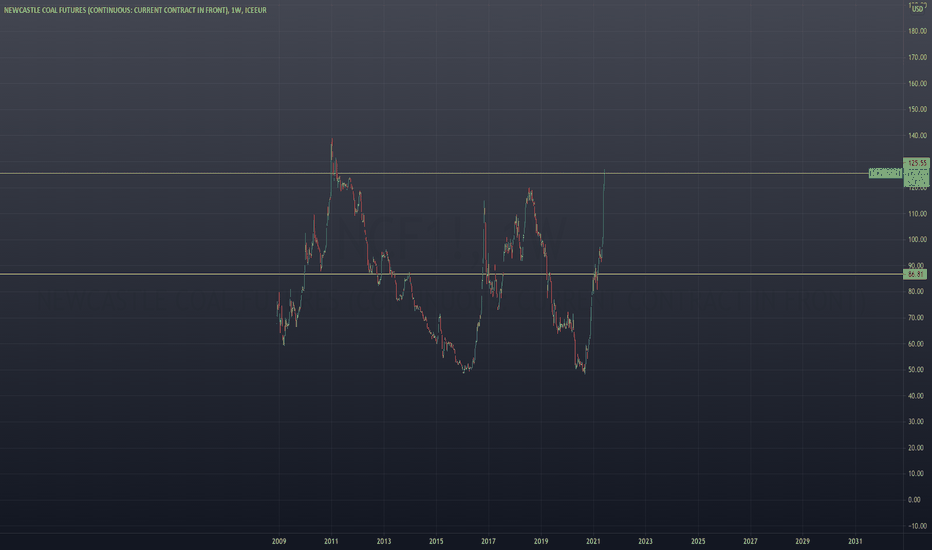932x550 pixels.
Task: Click the 2031 label on time axis
Action: tap(855, 541)
